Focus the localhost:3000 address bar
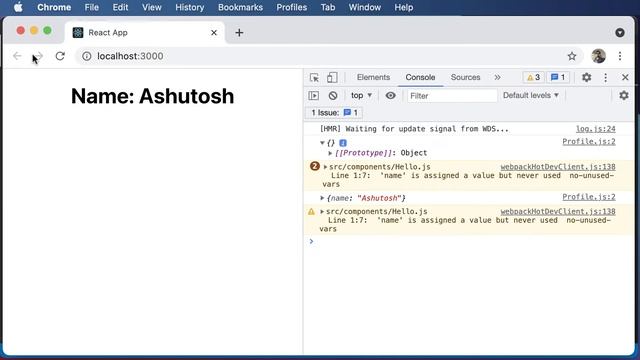640x360 pixels. 329,56
